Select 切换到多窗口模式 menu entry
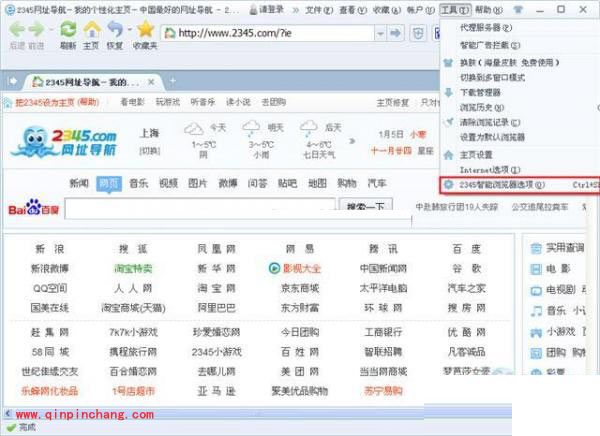 [x=492, y=78]
